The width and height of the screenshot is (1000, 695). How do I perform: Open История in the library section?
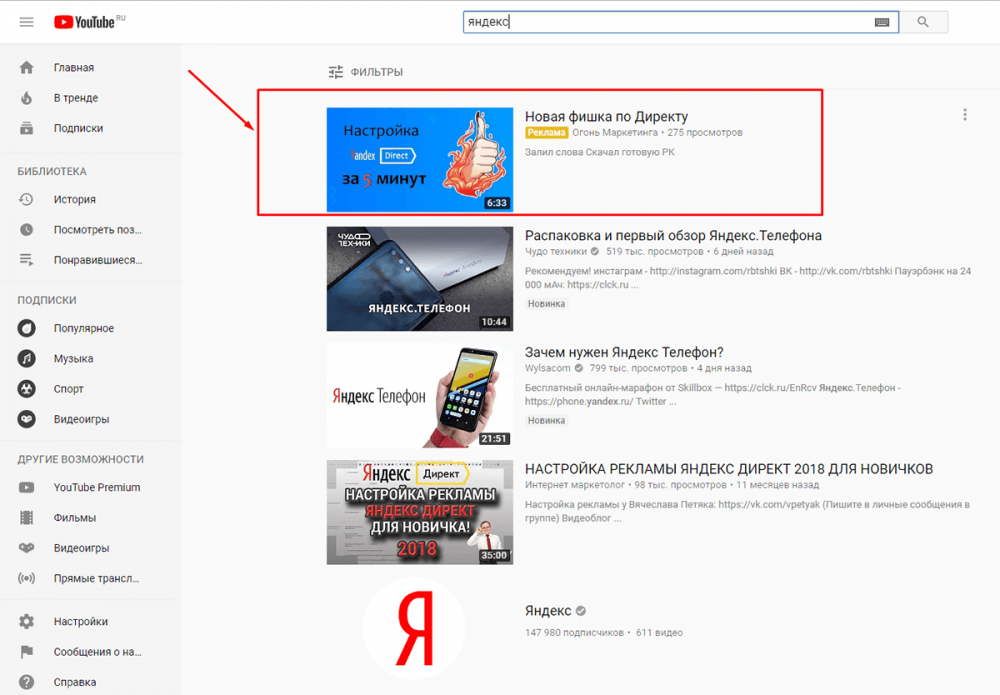[75, 200]
